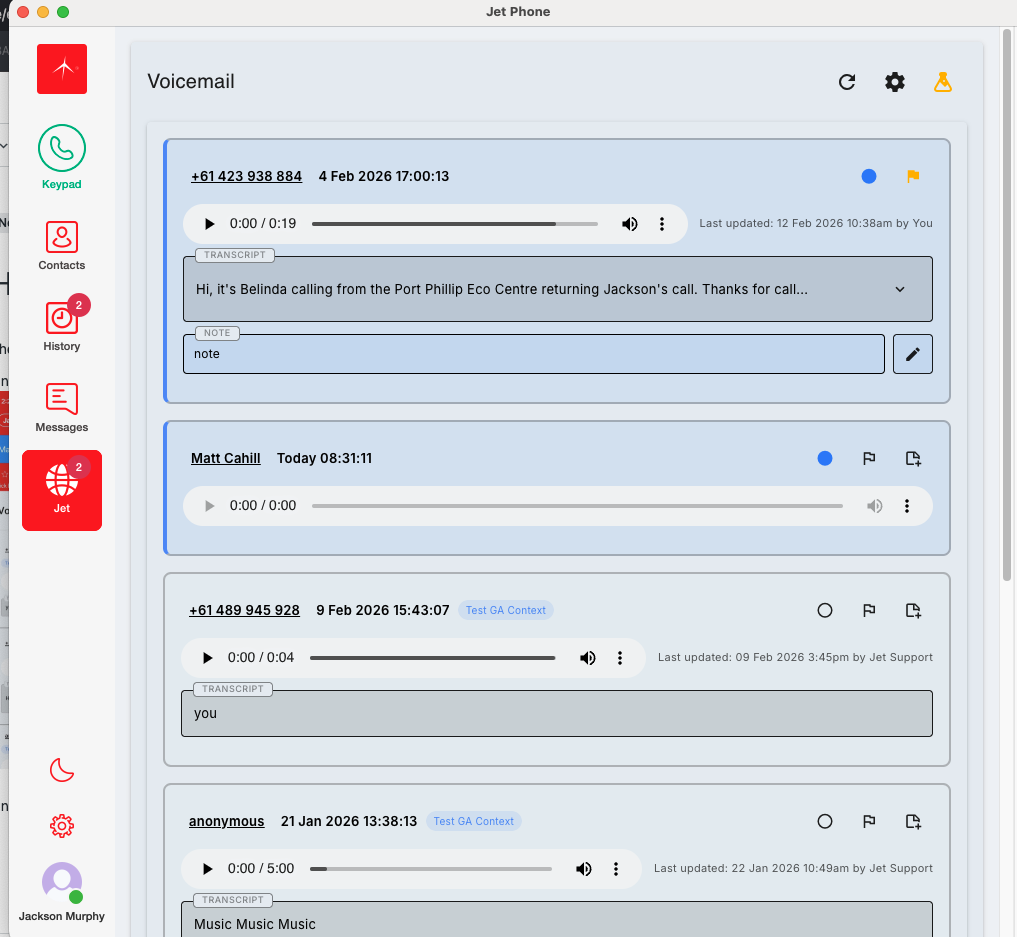
Task: Open caller +61 489 945 928
Action: point(245,610)
